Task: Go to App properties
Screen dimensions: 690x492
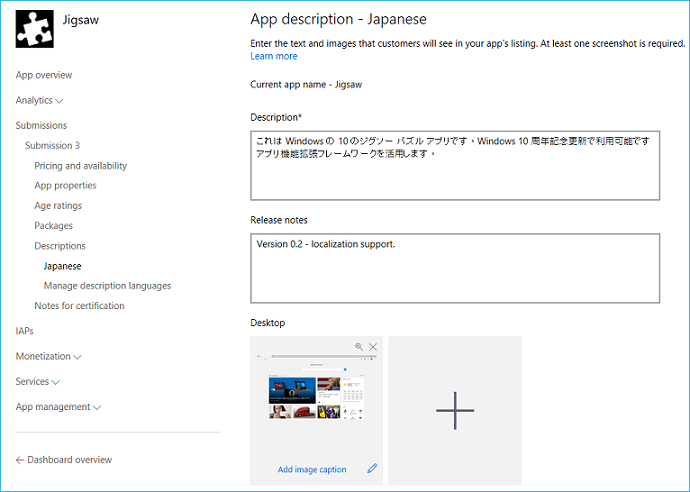Action: click(x=65, y=185)
